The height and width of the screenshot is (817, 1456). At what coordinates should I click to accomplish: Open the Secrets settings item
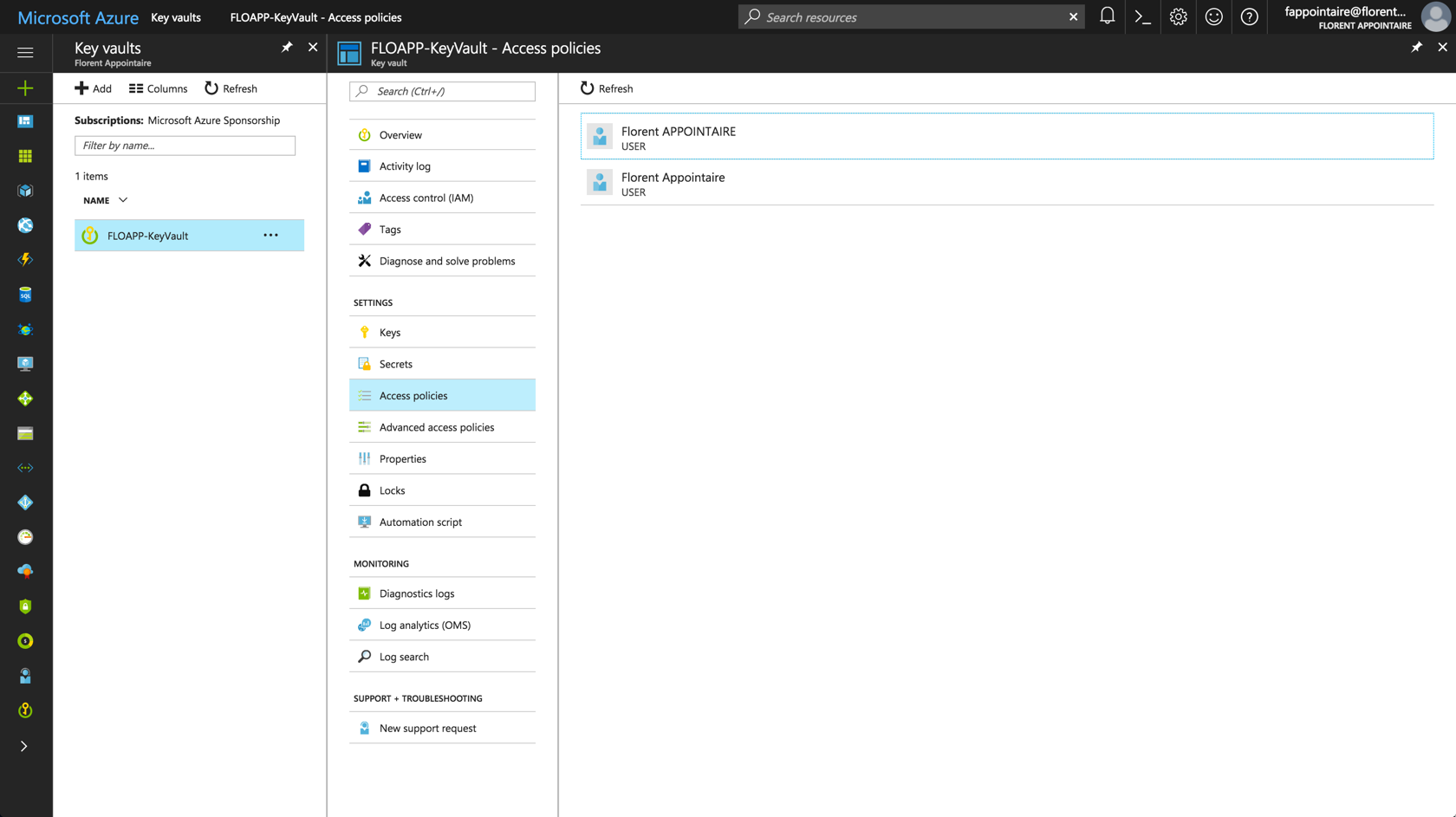(x=442, y=364)
